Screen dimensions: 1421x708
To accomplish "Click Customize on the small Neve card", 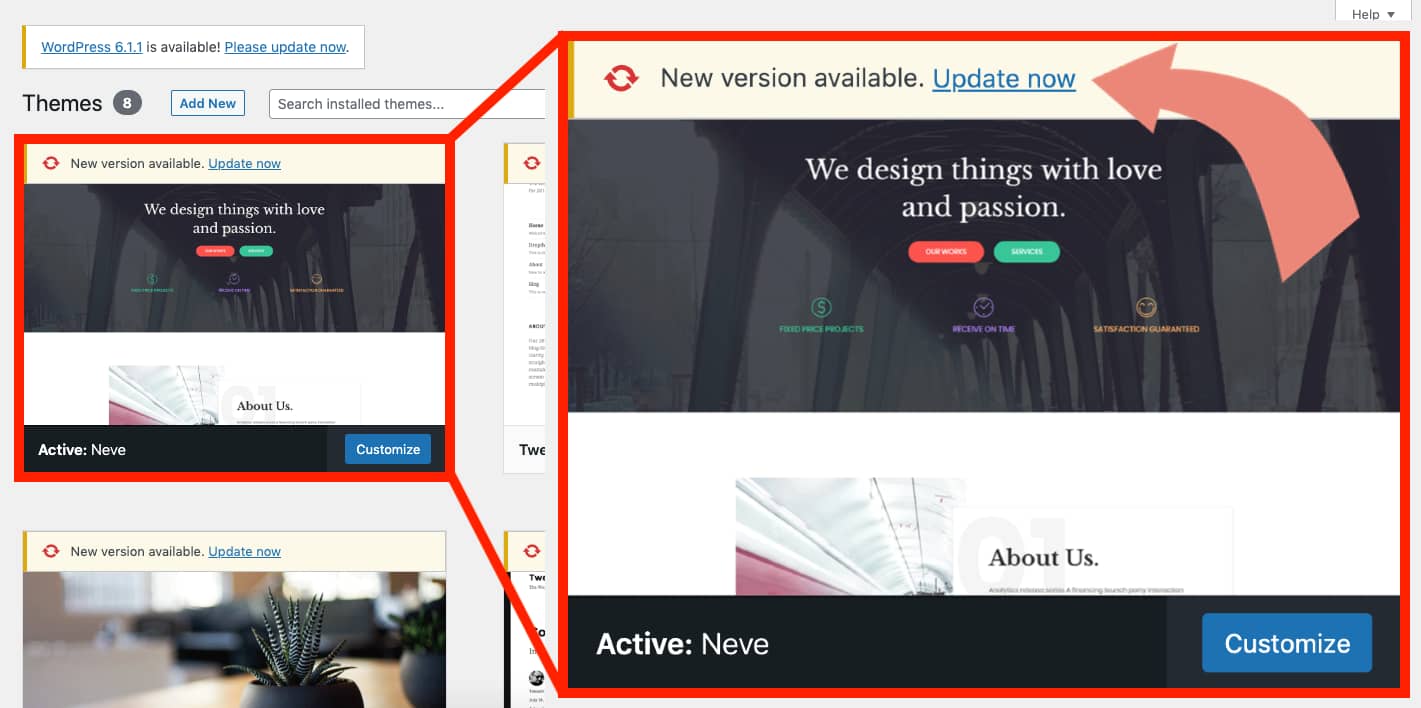I will (x=388, y=449).
